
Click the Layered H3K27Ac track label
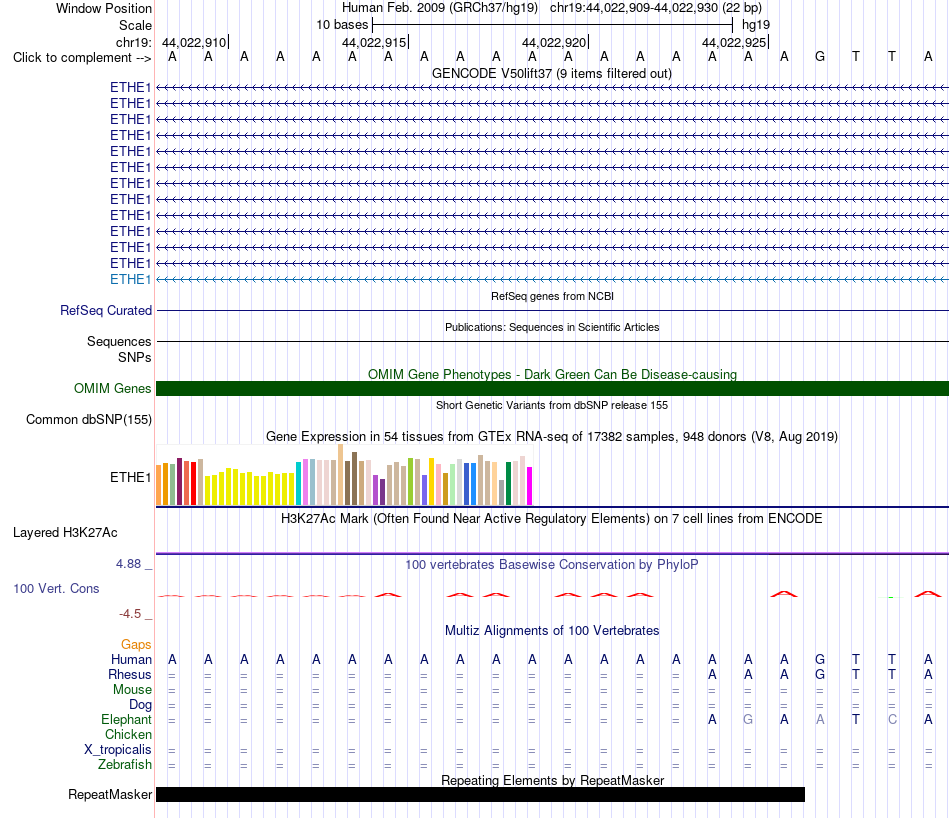click(x=65, y=533)
